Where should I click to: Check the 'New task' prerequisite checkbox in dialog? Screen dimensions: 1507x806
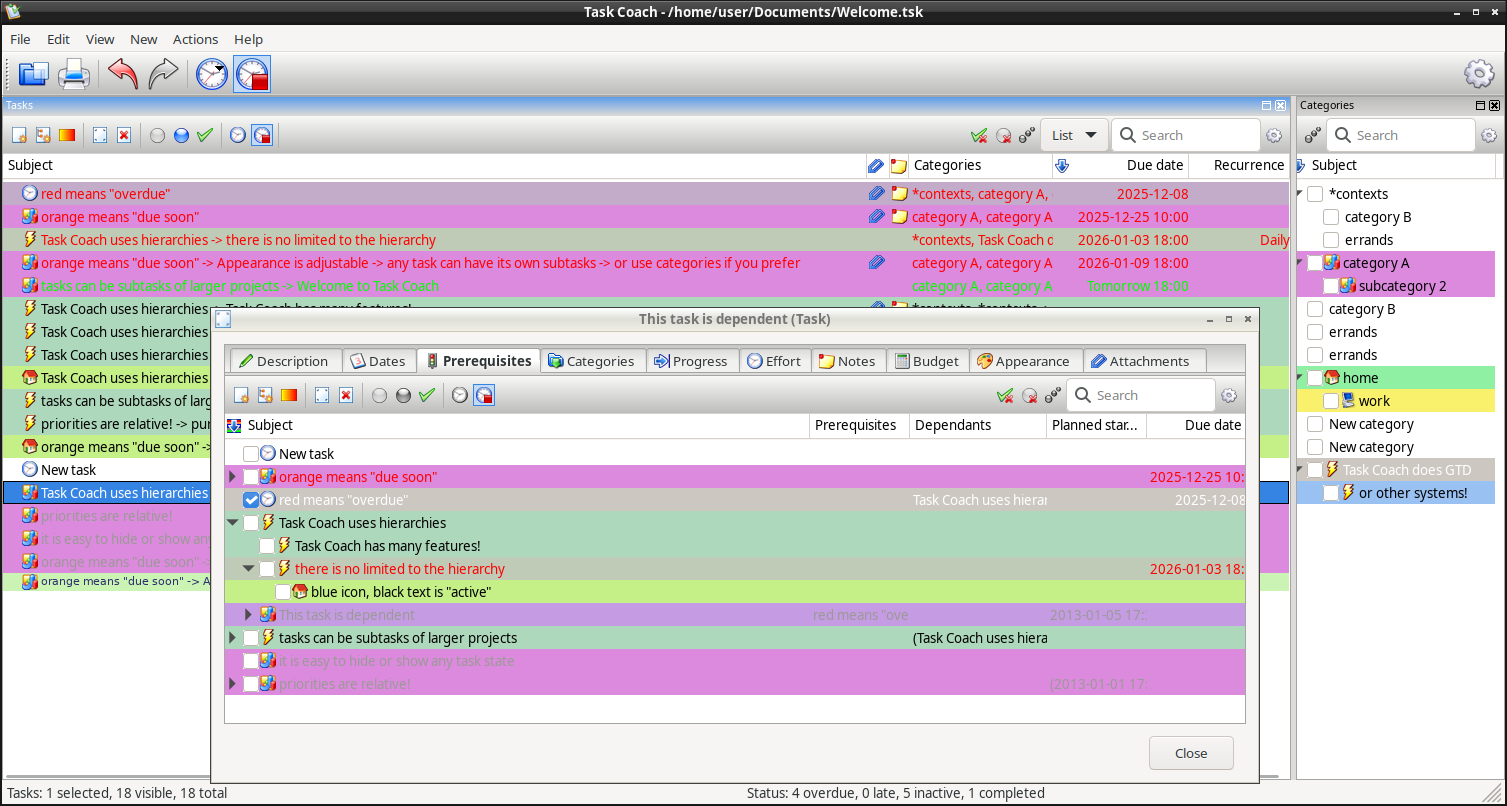[251, 454]
